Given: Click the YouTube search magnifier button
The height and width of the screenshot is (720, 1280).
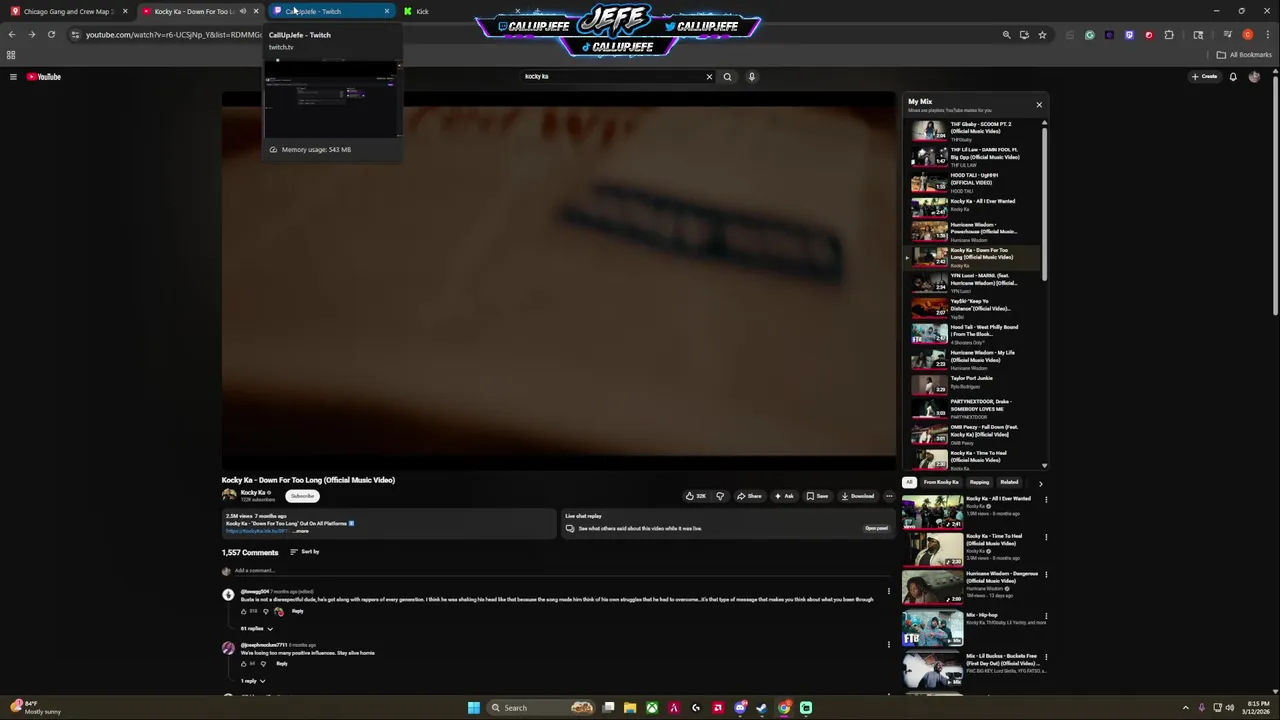Looking at the screenshot, I should (x=727, y=77).
